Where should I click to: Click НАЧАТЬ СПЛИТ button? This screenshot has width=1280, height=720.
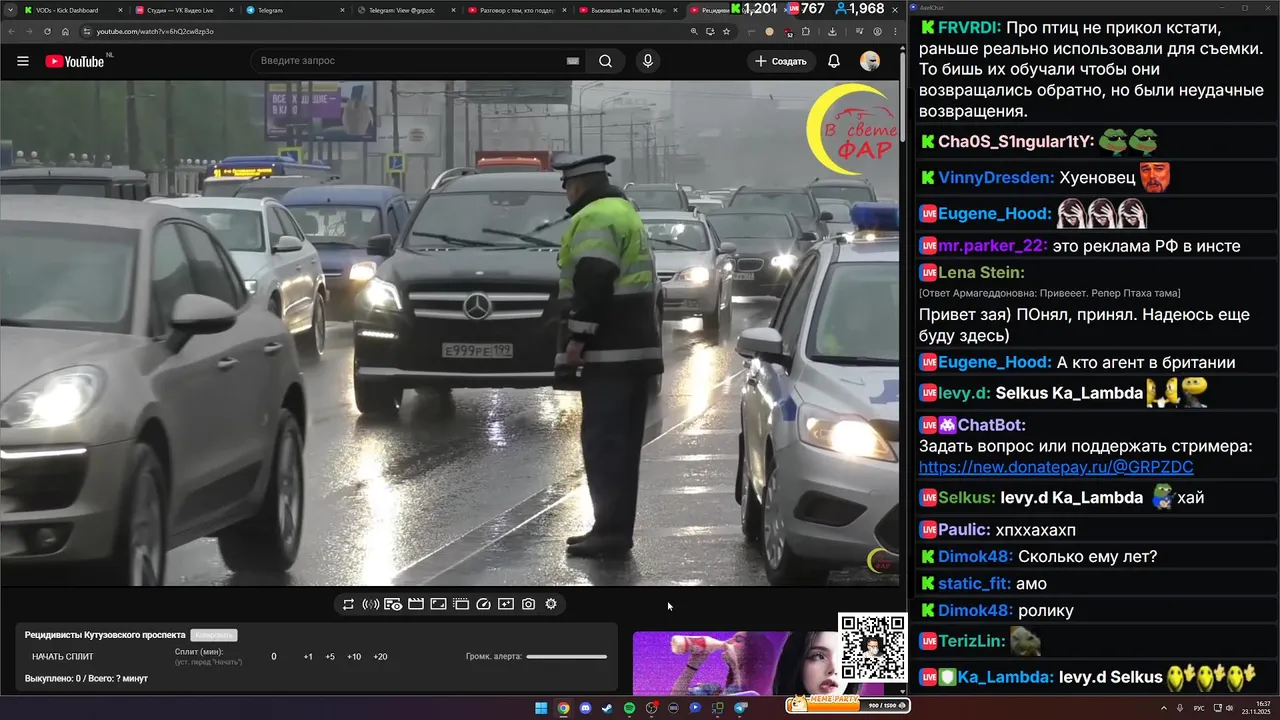[62, 657]
